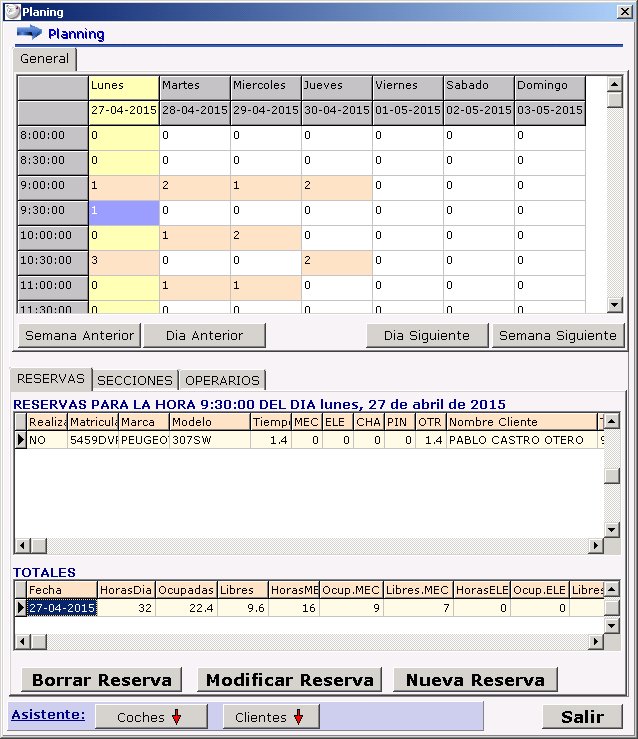Click reservas table scroll-down arrow
The width and height of the screenshot is (638, 739).
(612, 530)
